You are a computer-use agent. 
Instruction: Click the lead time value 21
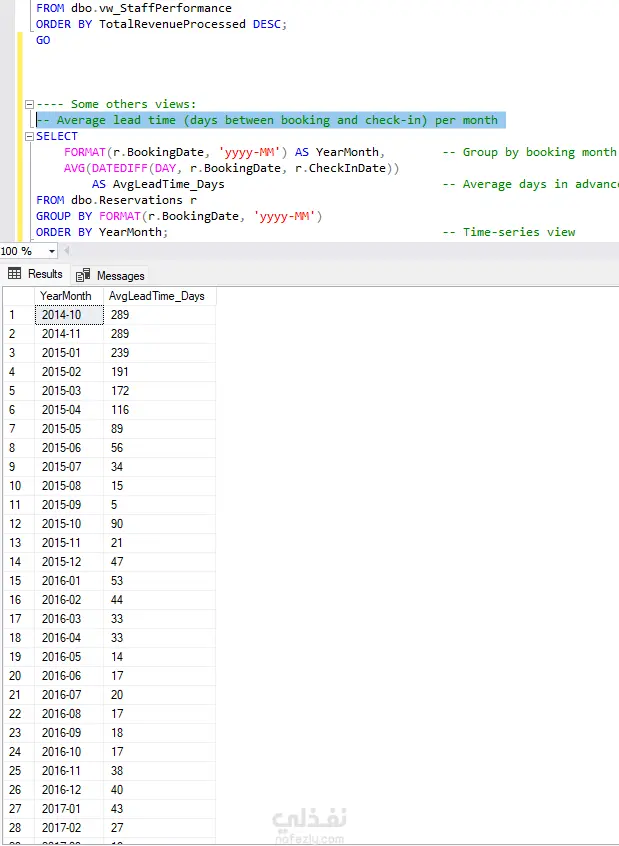click(159, 543)
